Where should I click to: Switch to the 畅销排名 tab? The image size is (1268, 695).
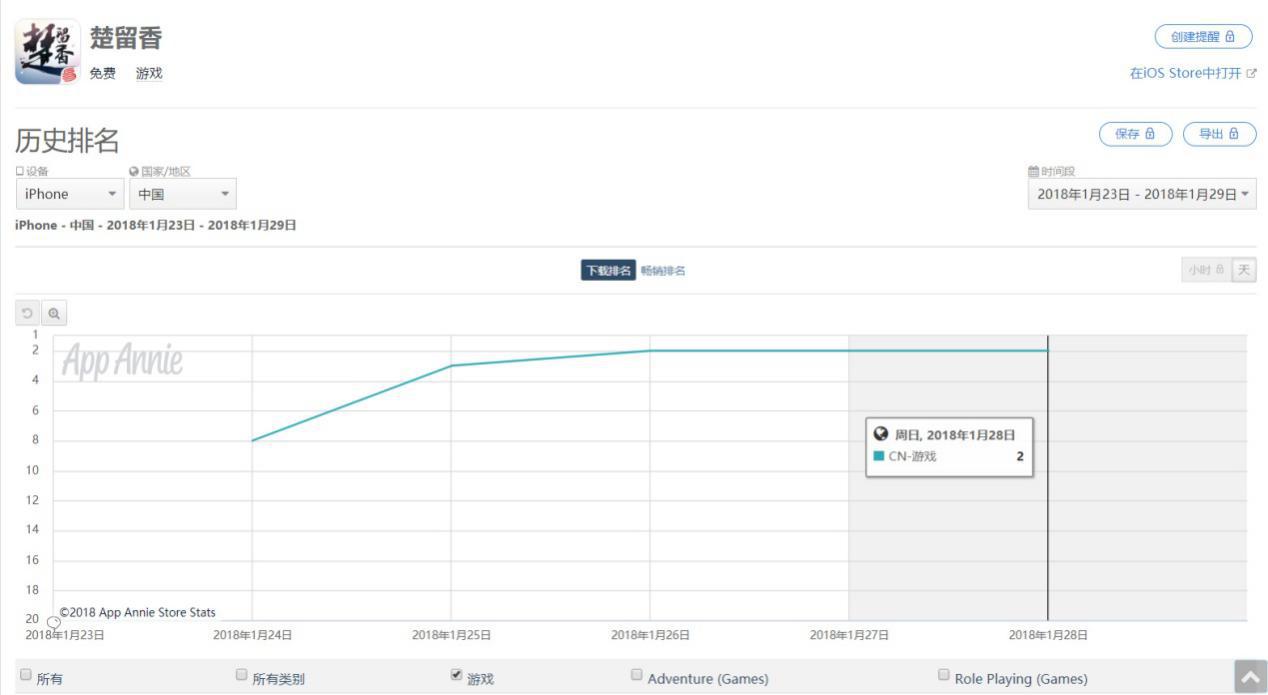pyautogui.click(x=663, y=271)
